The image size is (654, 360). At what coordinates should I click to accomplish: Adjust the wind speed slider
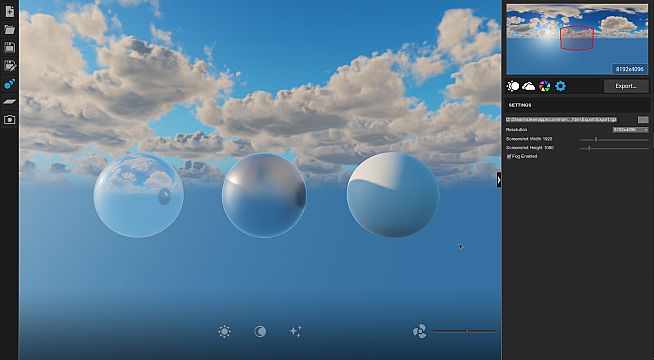click(x=465, y=331)
